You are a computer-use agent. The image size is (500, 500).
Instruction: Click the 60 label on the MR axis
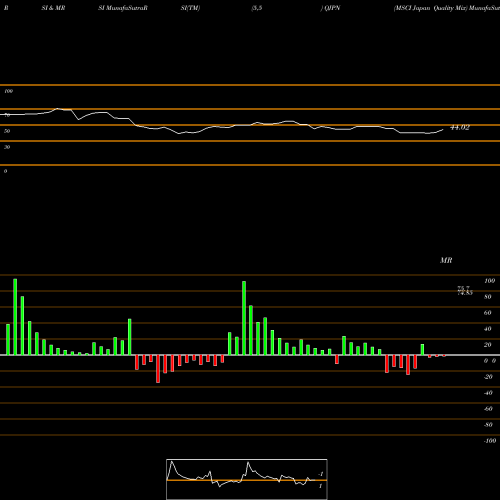(x=488, y=313)
